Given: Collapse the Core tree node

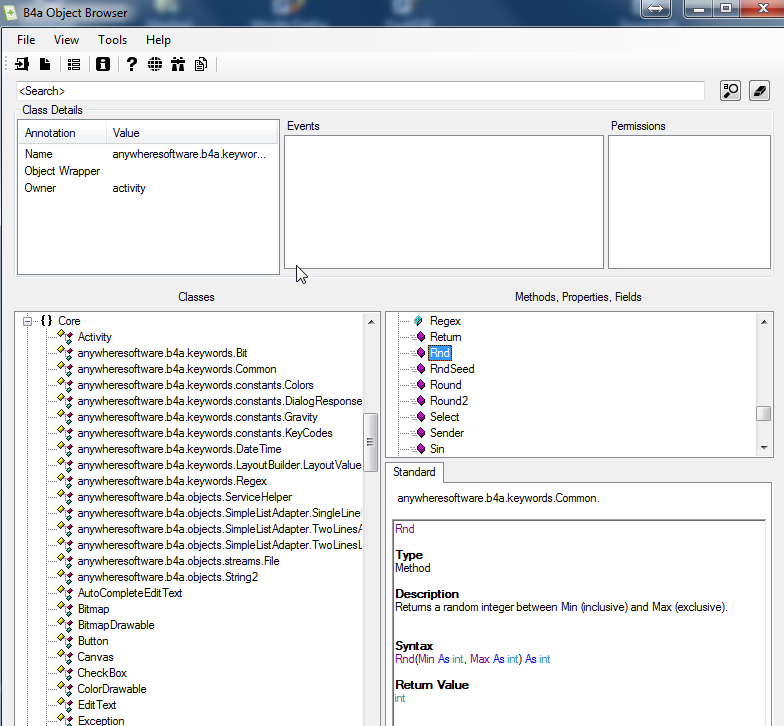Looking at the screenshot, I should (x=28, y=321).
